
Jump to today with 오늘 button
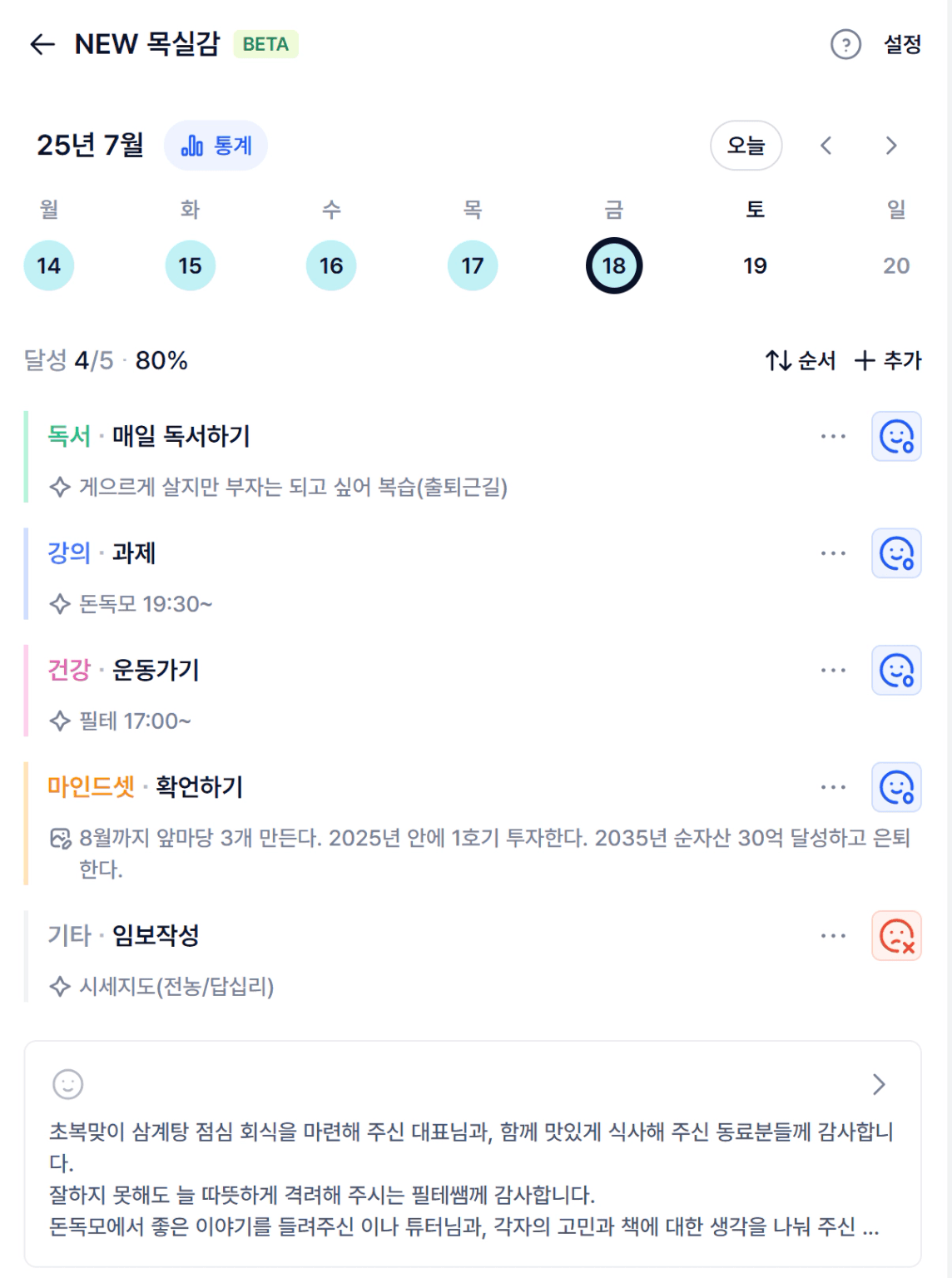point(746,146)
